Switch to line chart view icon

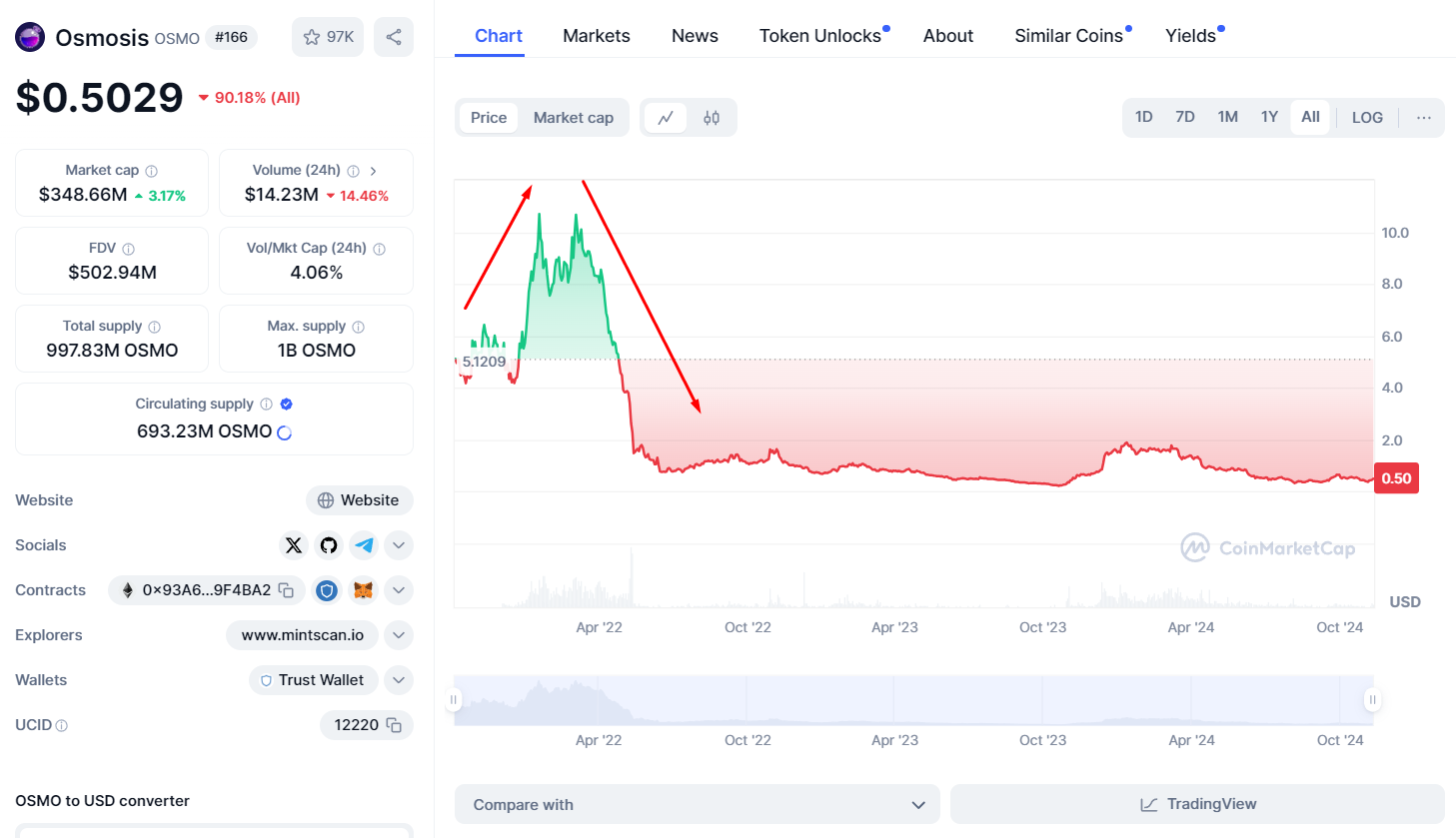point(666,118)
